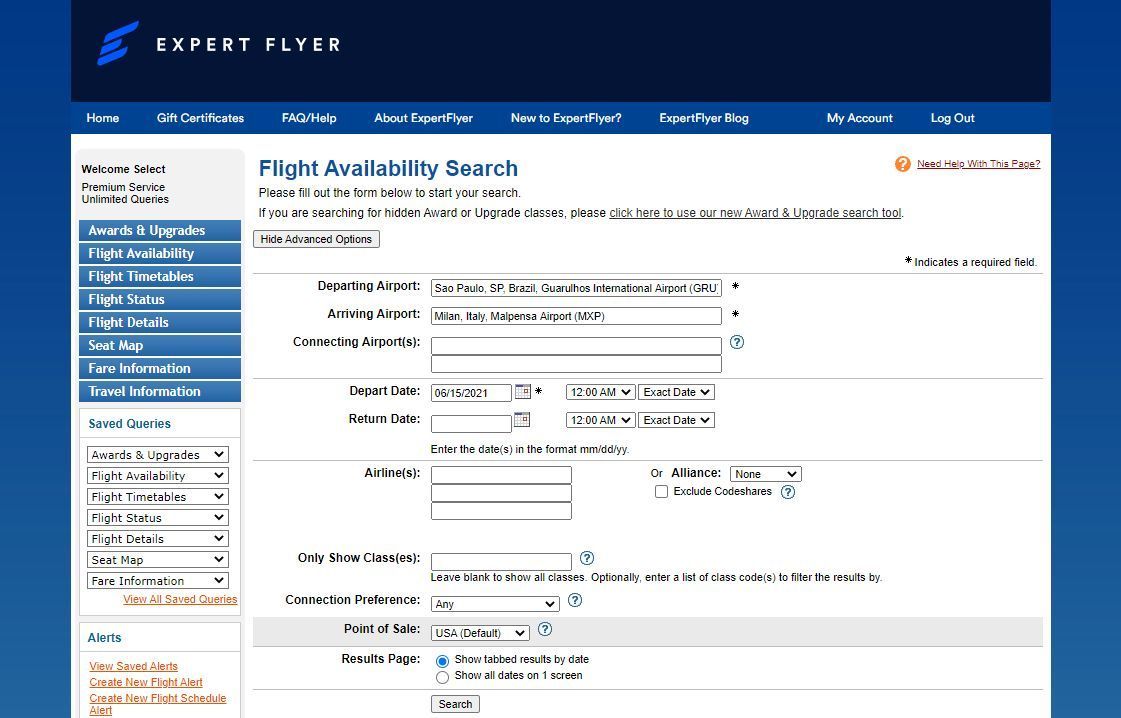Click help icon beside Point of Sale
The width and height of the screenshot is (1121, 718).
pyautogui.click(x=545, y=629)
